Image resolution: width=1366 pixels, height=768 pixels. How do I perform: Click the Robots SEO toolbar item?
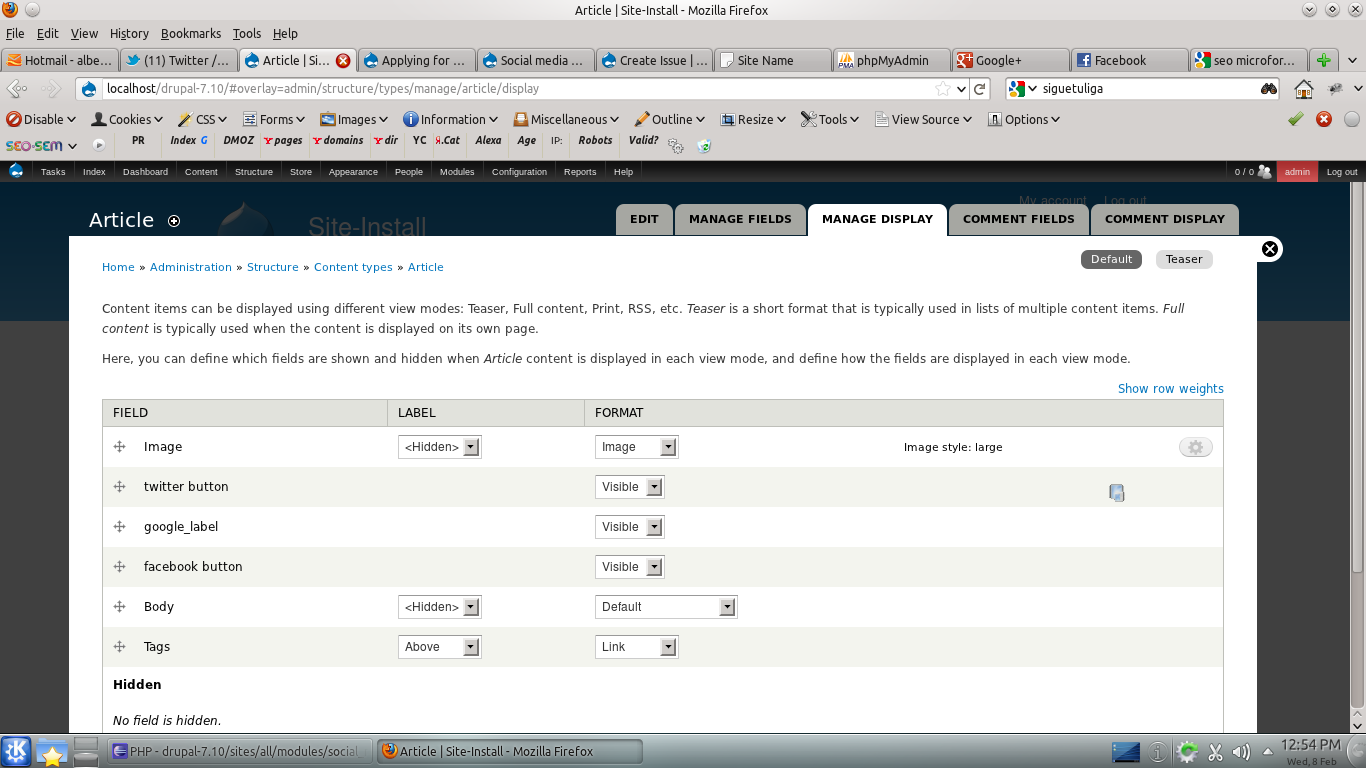pyautogui.click(x=595, y=141)
